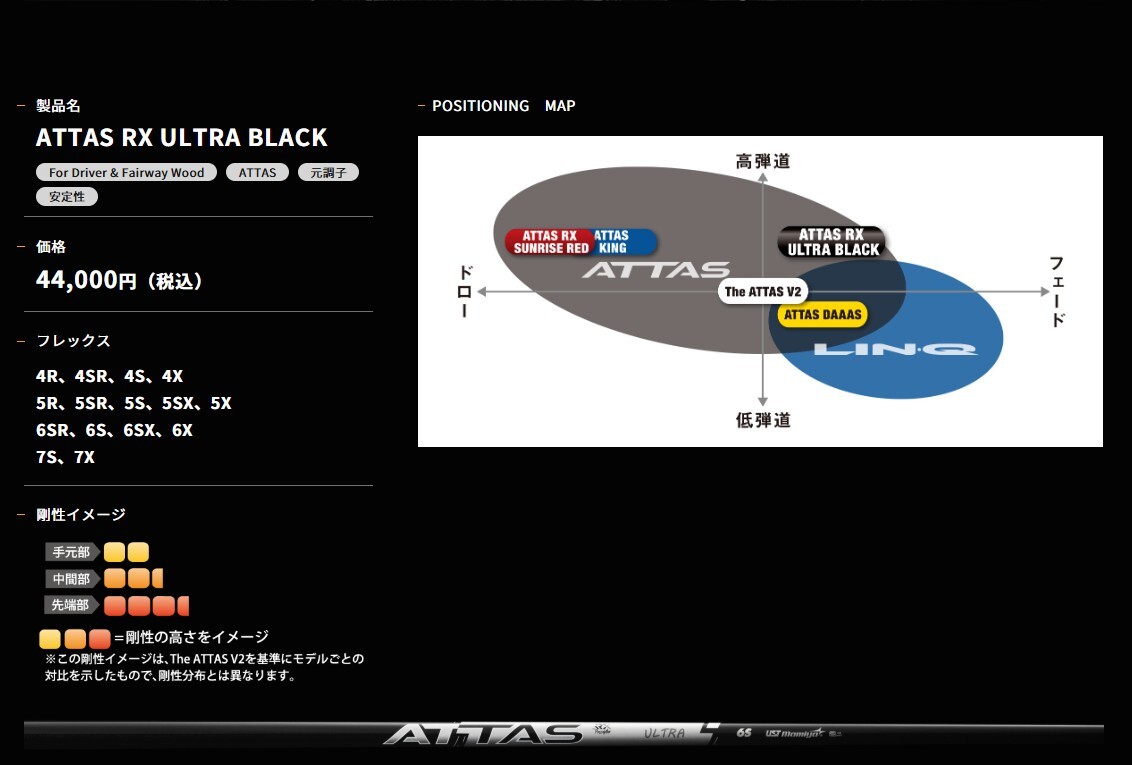Click the ATTAS shaft image at bottom
The height and width of the screenshot is (765, 1132).
point(564,734)
